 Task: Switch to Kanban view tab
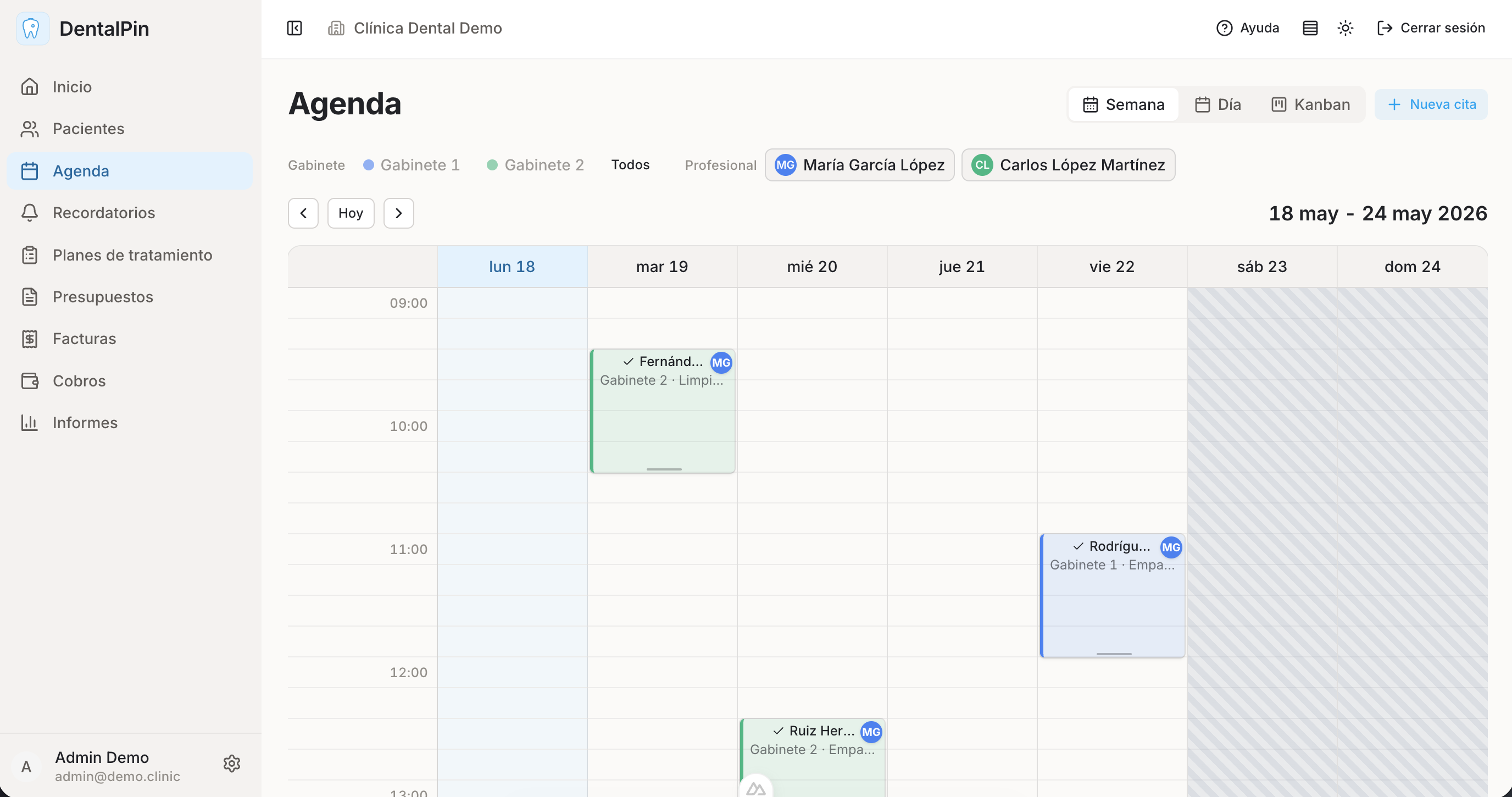(x=1310, y=104)
